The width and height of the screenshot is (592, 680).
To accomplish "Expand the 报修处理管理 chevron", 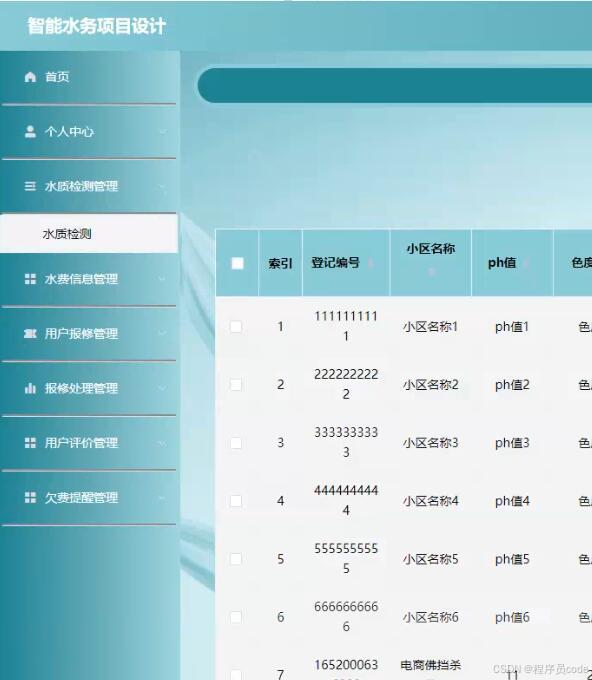I will click(x=163, y=388).
